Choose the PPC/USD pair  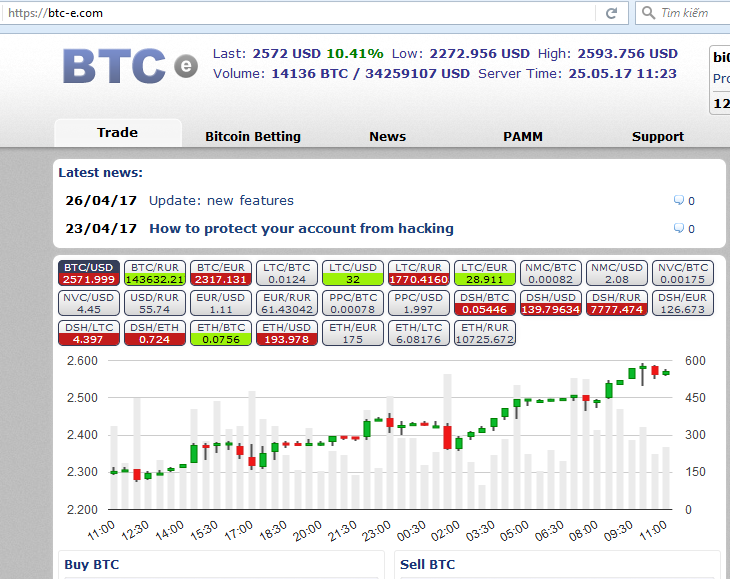click(x=419, y=303)
